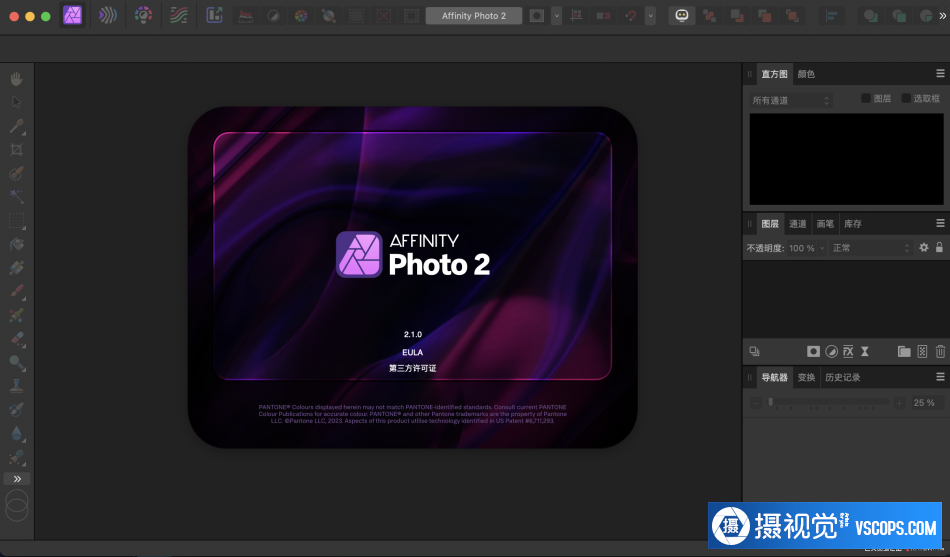950x557 pixels.
Task: Apply Auto White Balance from toolbar
Action: click(328, 16)
